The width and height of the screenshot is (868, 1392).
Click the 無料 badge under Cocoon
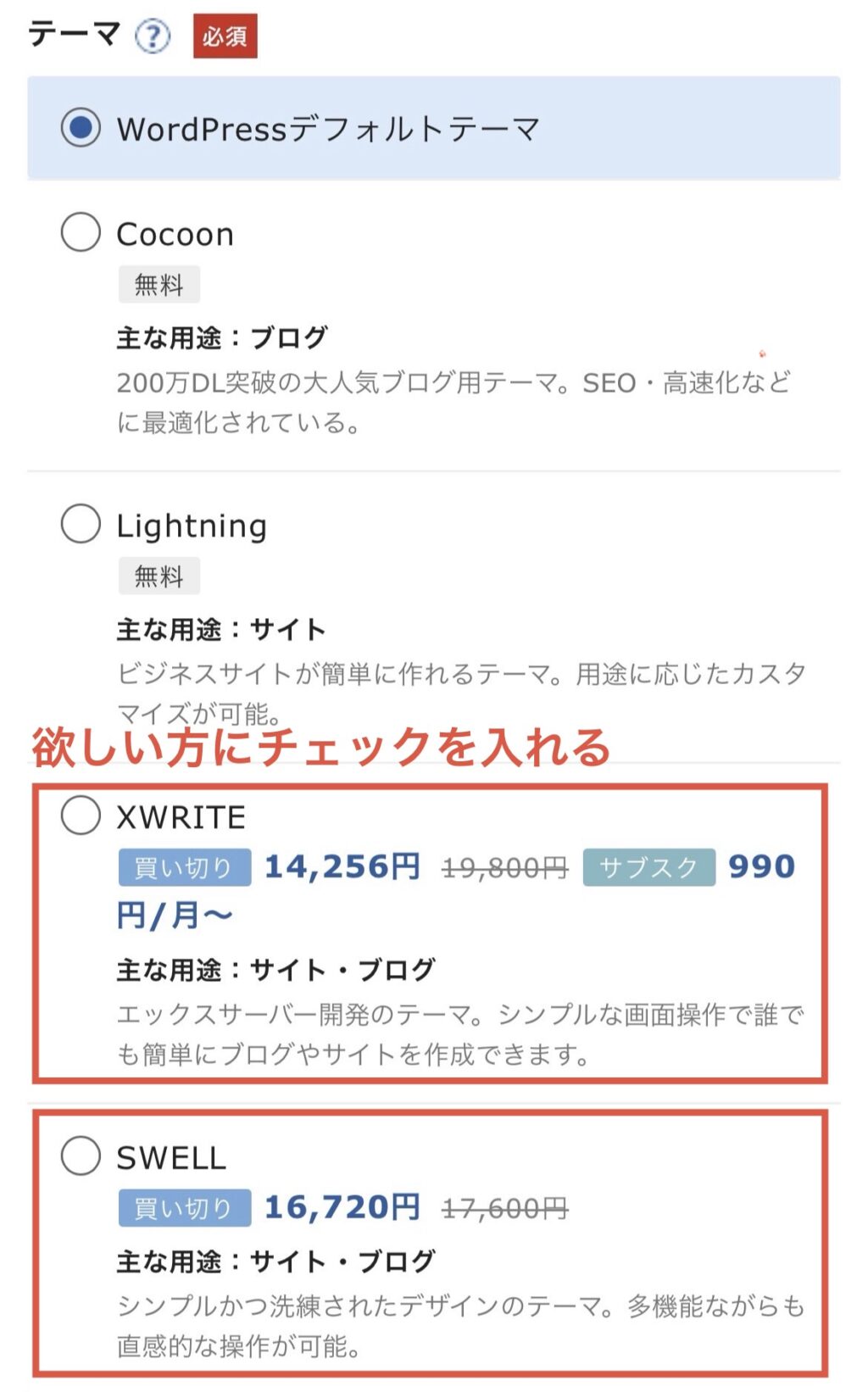159,285
